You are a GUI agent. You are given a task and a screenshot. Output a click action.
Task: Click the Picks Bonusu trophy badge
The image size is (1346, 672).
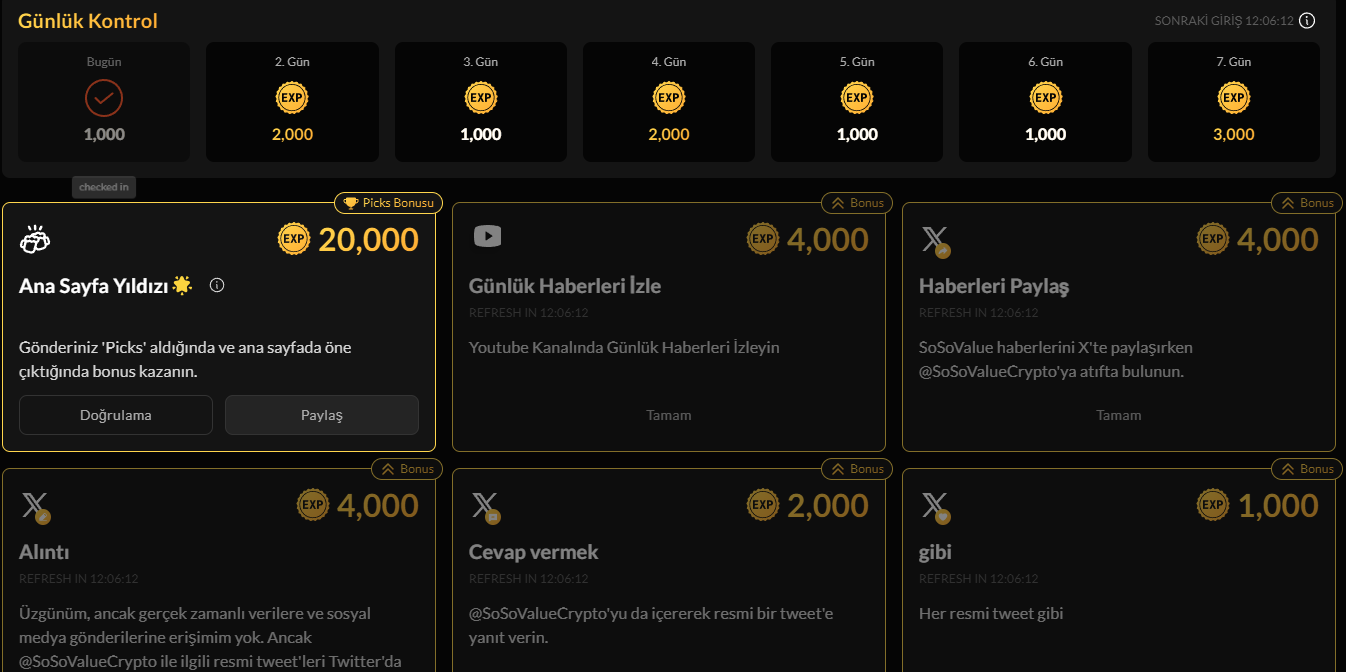[389, 203]
